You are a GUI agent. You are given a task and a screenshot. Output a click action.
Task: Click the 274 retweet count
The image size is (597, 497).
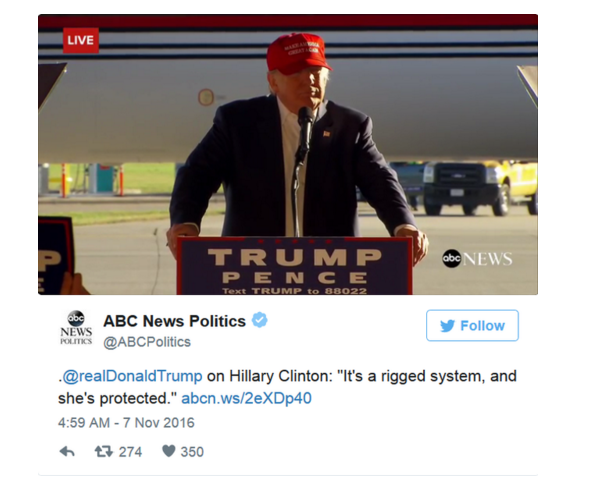[130, 452]
